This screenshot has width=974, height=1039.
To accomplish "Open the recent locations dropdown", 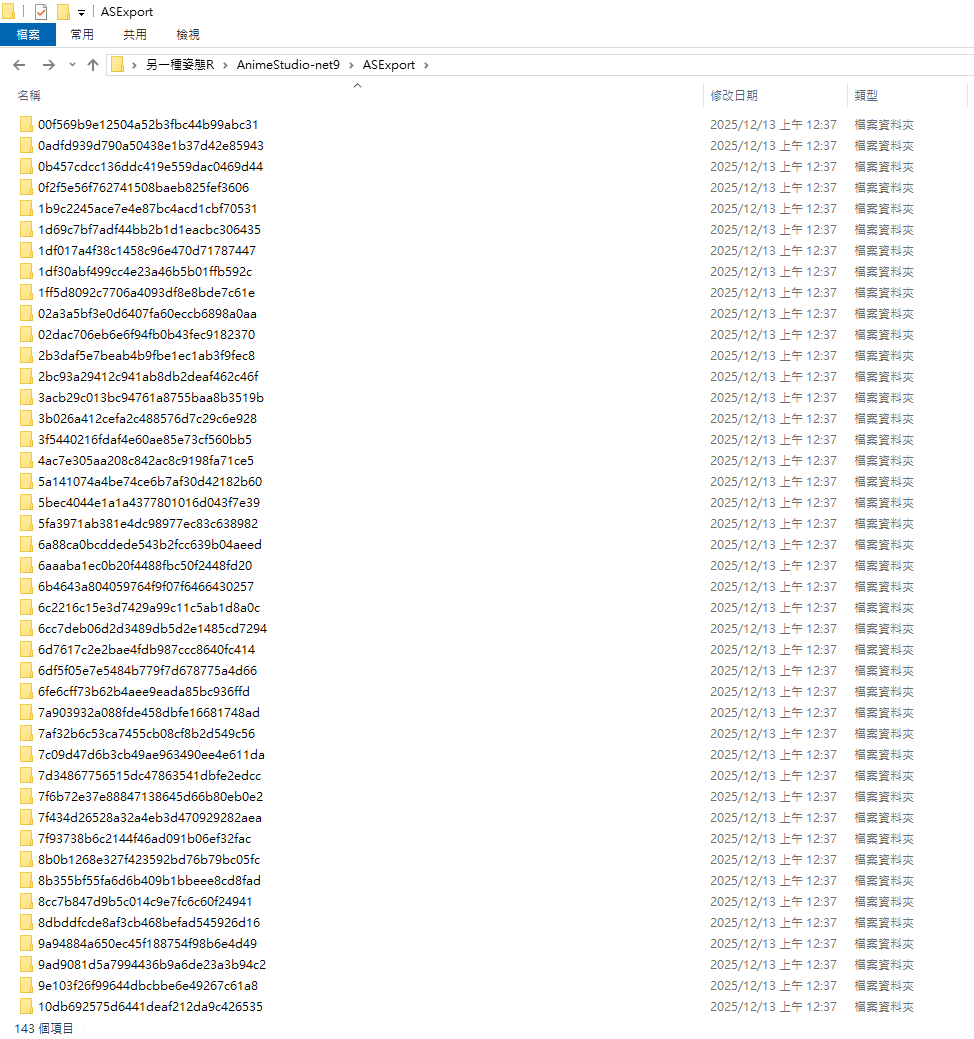I will pos(72,65).
